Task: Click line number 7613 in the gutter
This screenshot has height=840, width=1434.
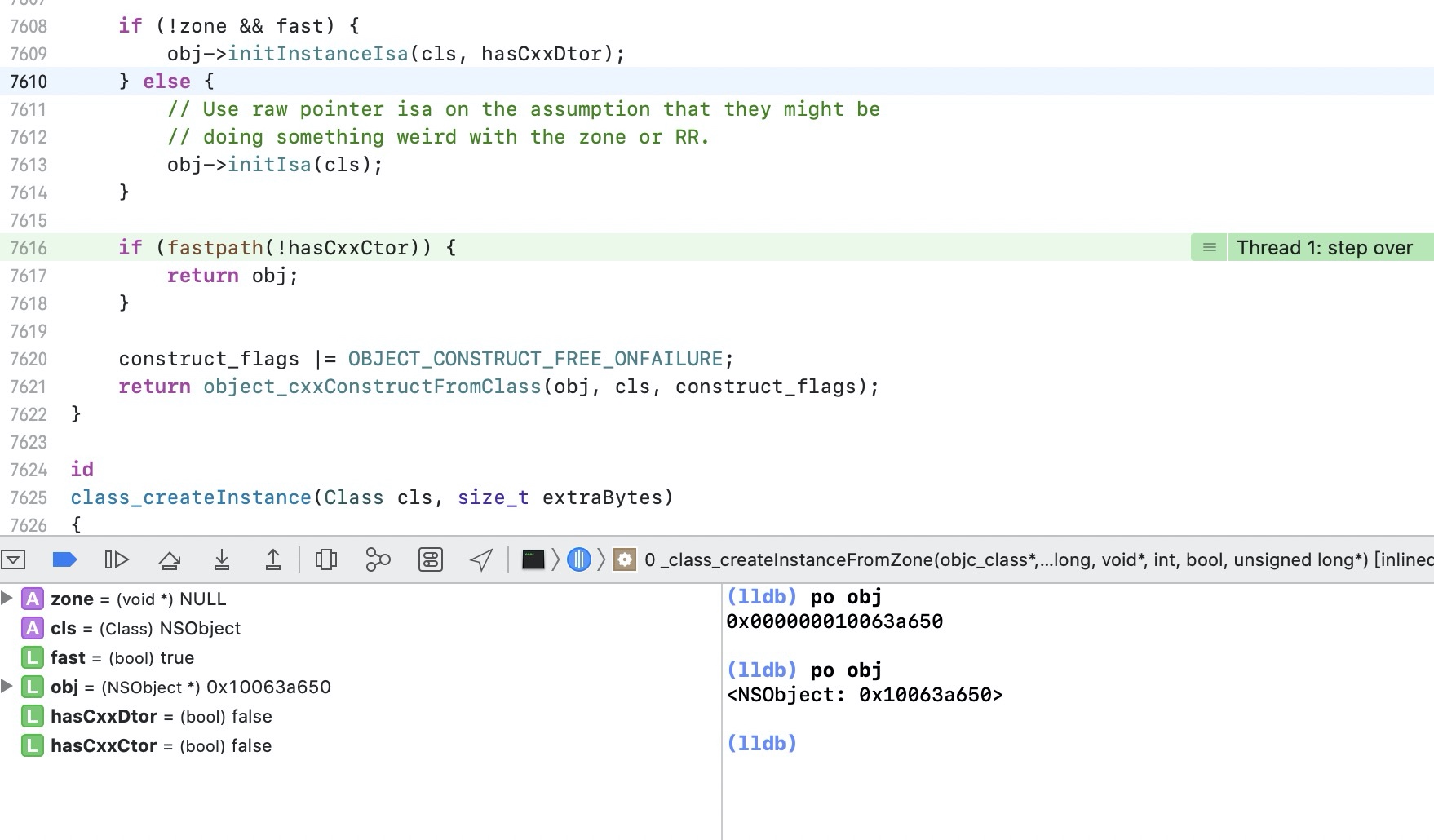Action: click(29, 165)
